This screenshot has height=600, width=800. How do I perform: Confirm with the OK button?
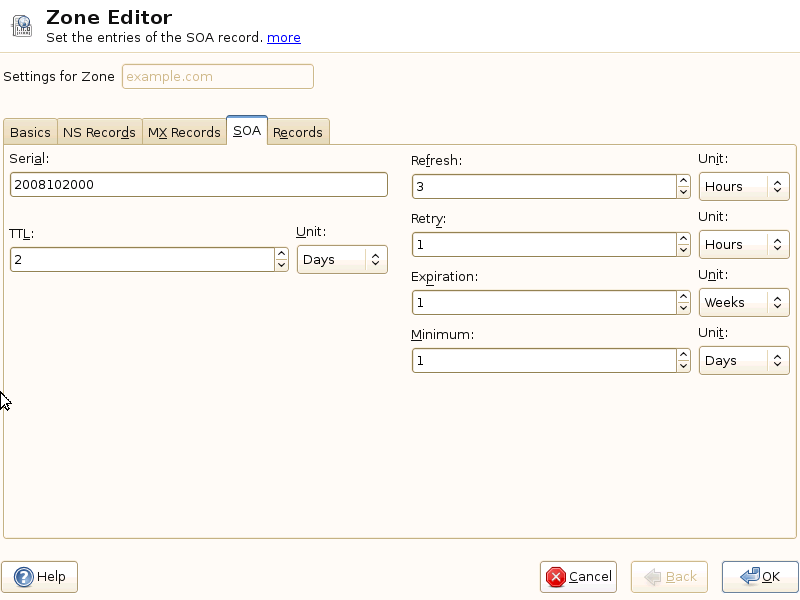coord(760,577)
